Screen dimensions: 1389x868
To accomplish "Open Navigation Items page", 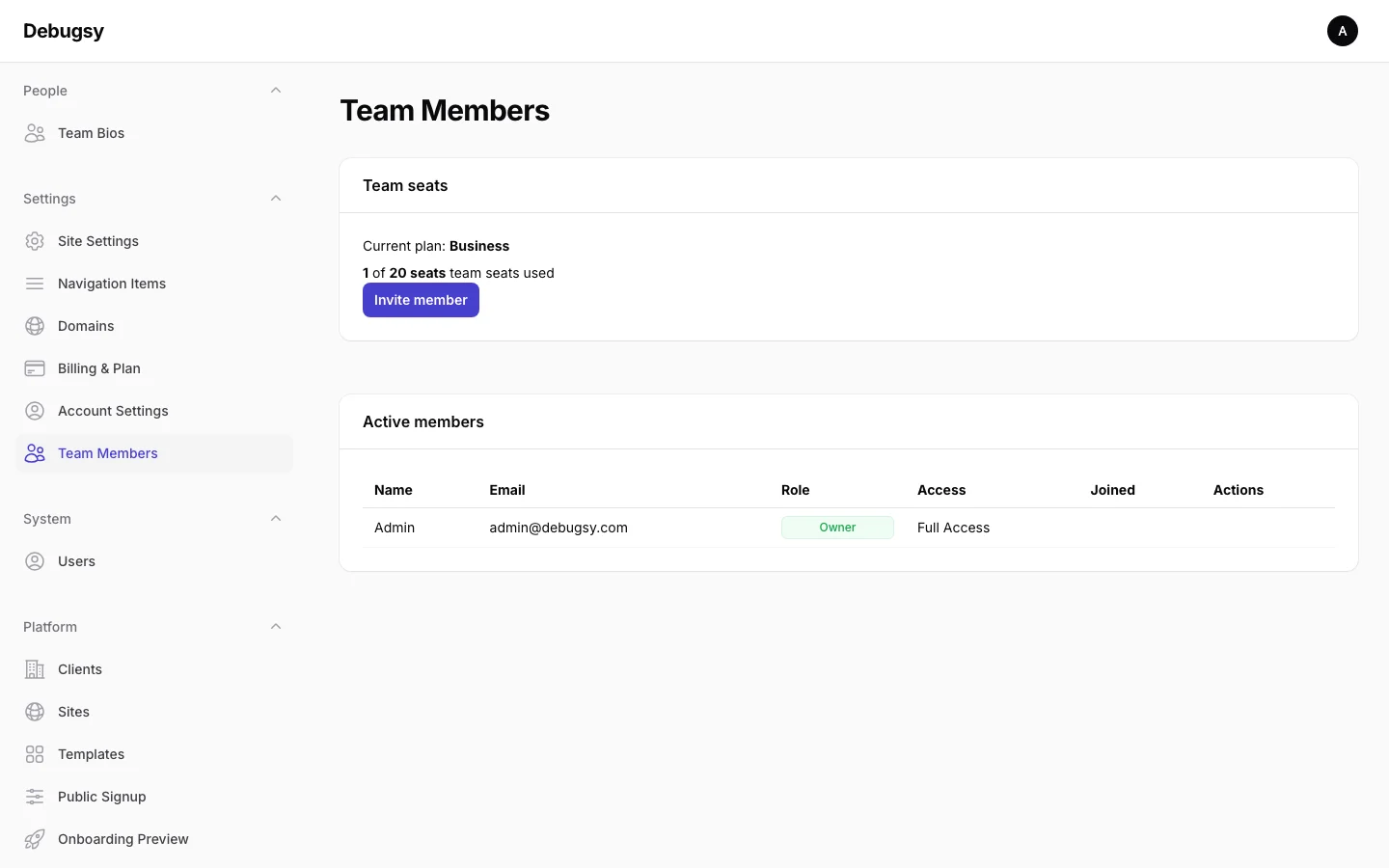I will pos(154,284).
